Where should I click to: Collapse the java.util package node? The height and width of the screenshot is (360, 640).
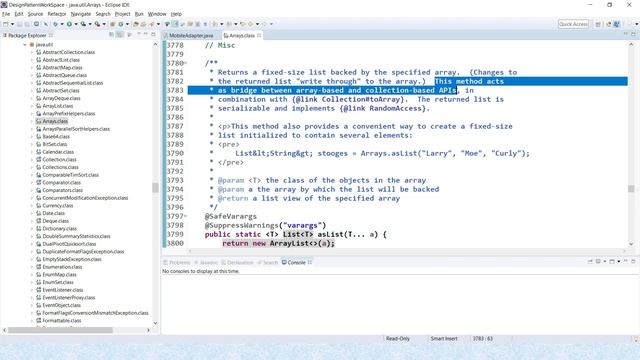tap(25, 44)
